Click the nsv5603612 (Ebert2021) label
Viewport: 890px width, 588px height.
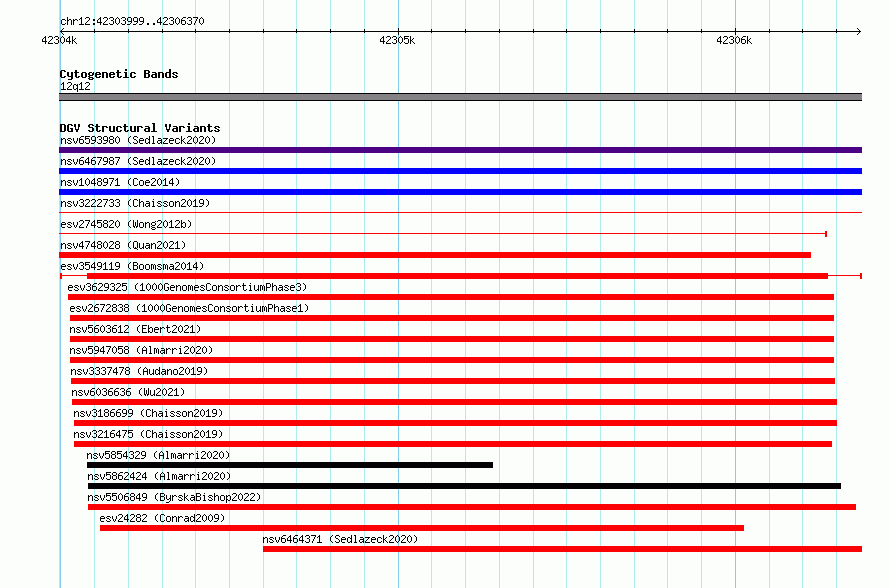[x=135, y=329]
